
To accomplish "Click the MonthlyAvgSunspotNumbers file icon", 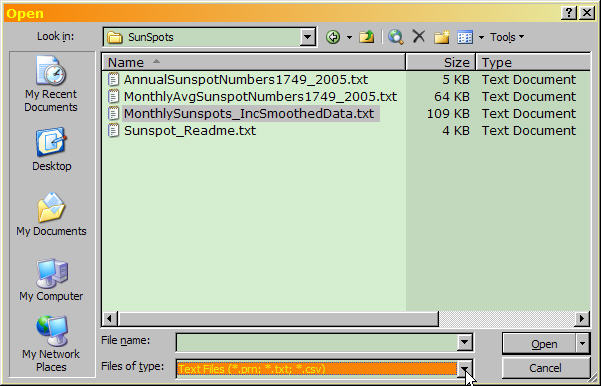I will [113, 97].
